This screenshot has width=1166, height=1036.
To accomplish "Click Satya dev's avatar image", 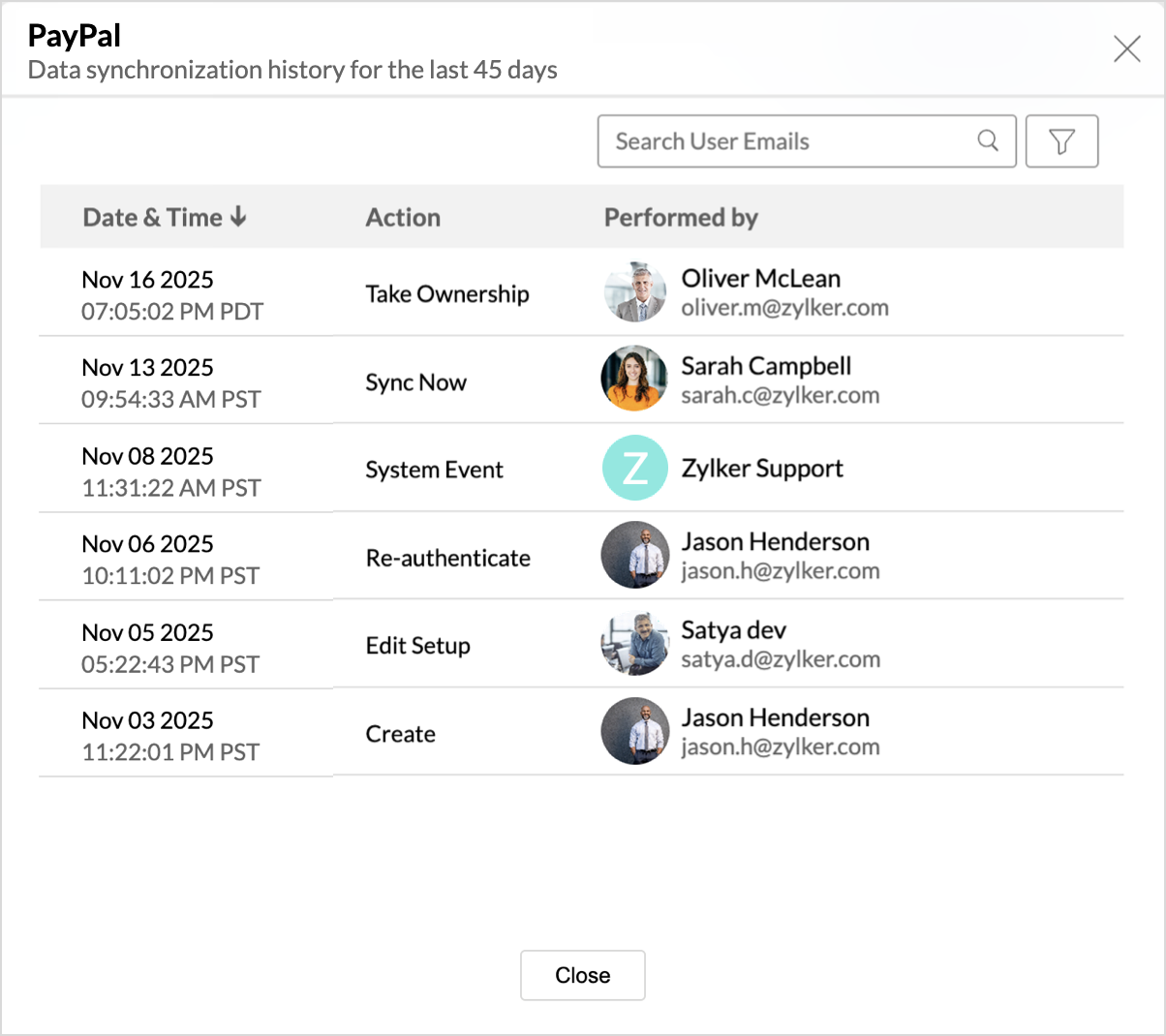I will pyautogui.click(x=635, y=644).
